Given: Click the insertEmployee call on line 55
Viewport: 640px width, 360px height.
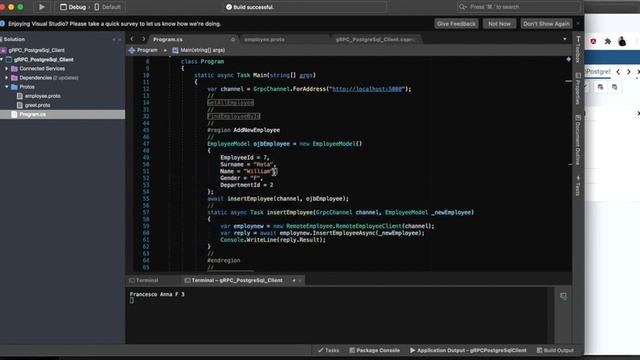Looking at the screenshot, I should [x=288, y=199].
